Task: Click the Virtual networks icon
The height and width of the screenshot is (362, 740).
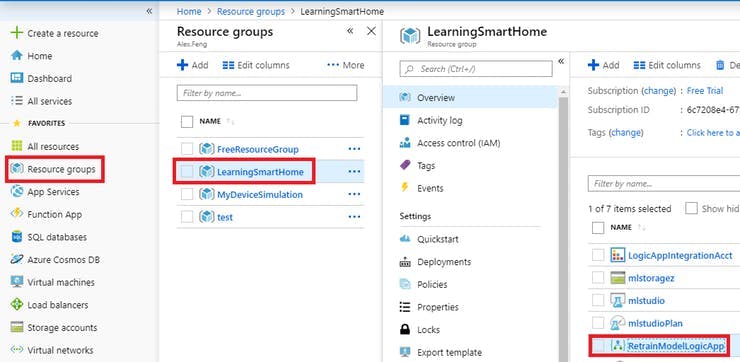Action: [17, 350]
